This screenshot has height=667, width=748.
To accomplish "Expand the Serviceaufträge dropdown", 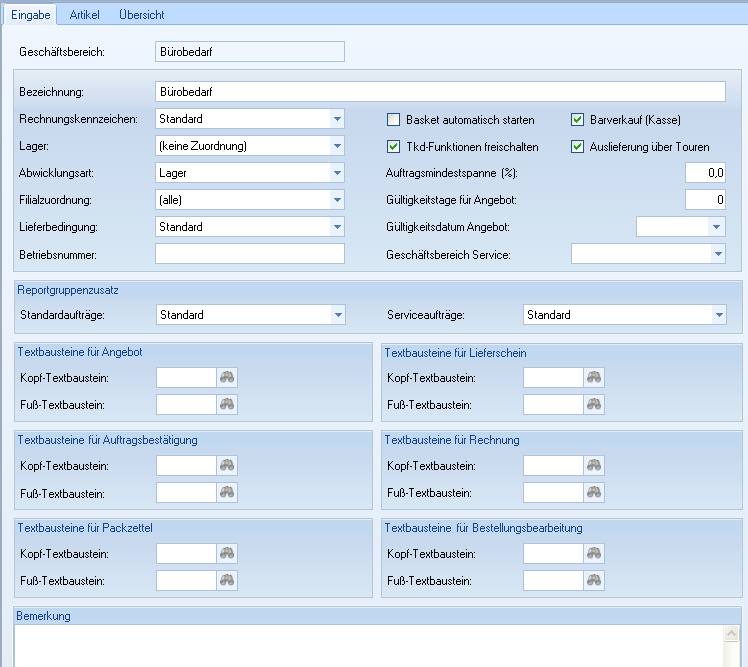I will coord(718,315).
